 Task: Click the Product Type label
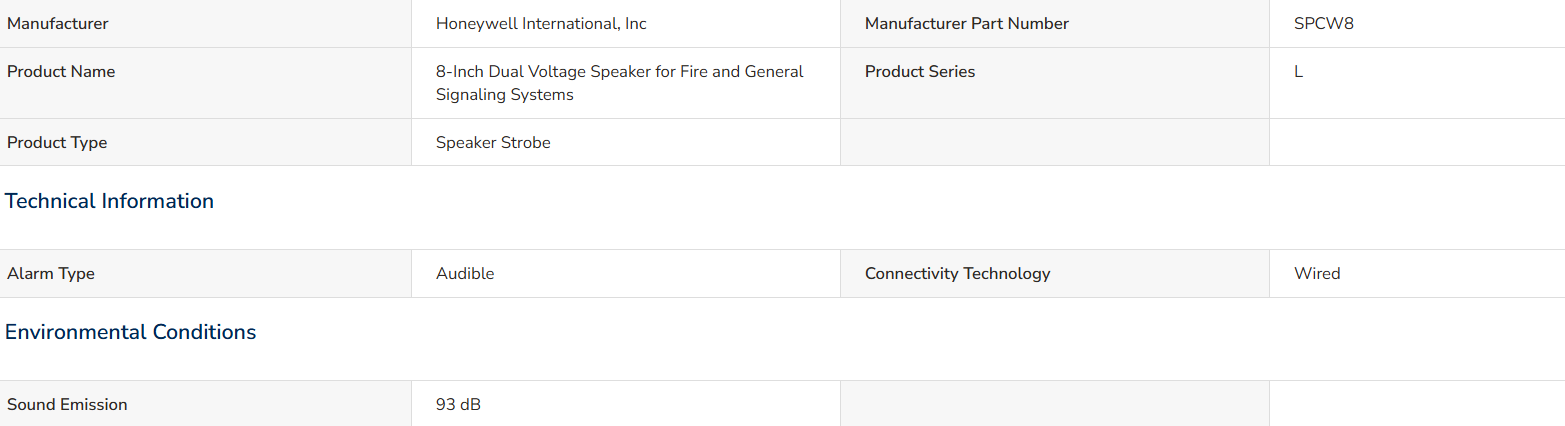pos(57,143)
